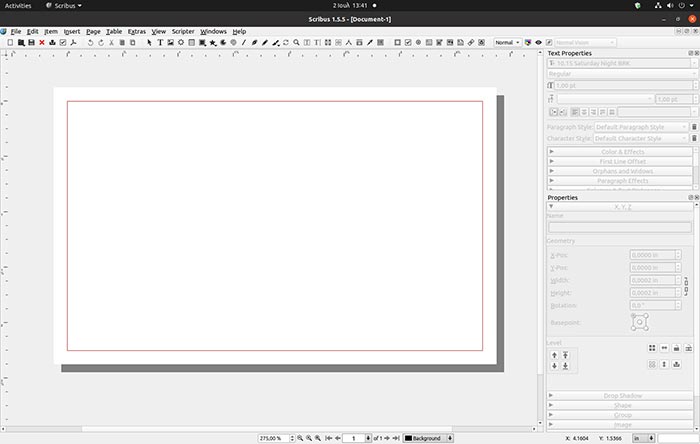
Task: Click the Cut scissors icon
Action: pyautogui.click(x=111, y=42)
